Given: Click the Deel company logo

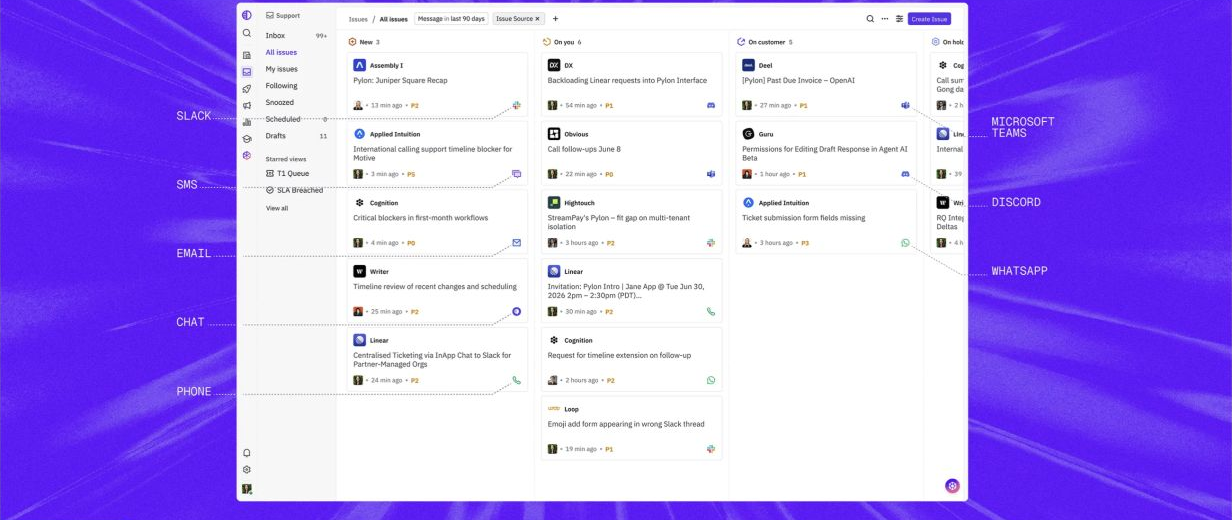Looking at the screenshot, I should coord(748,65).
